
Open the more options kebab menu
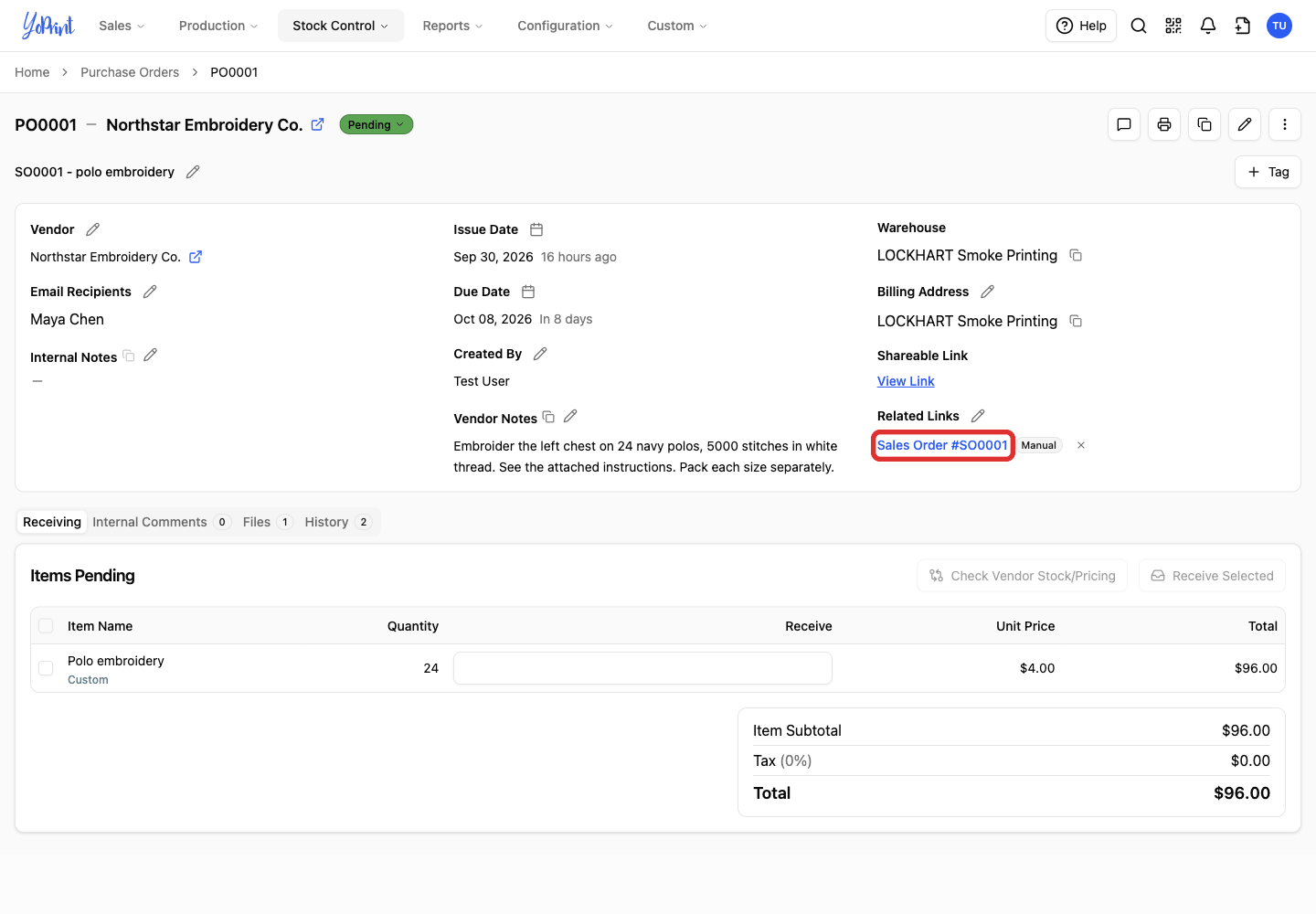tap(1285, 124)
